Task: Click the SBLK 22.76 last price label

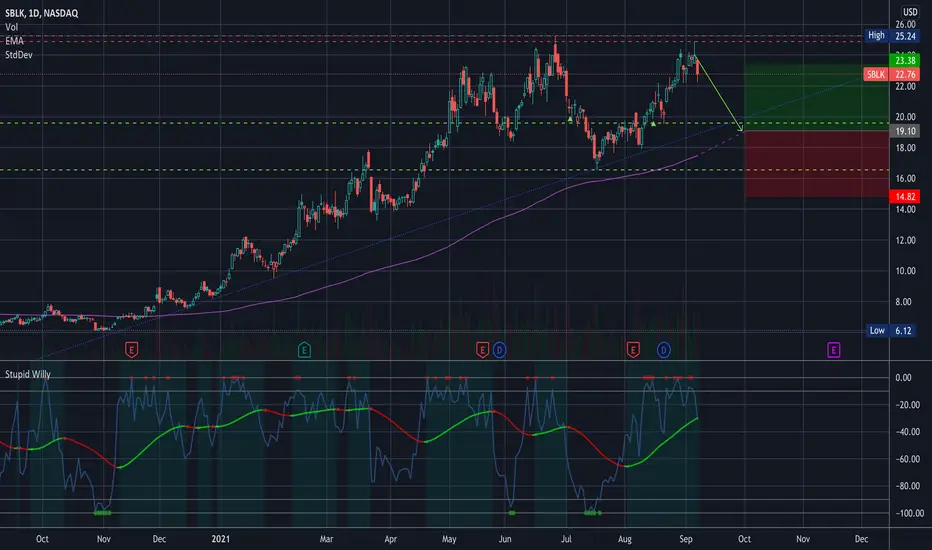Action: pyautogui.click(x=891, y=74)
